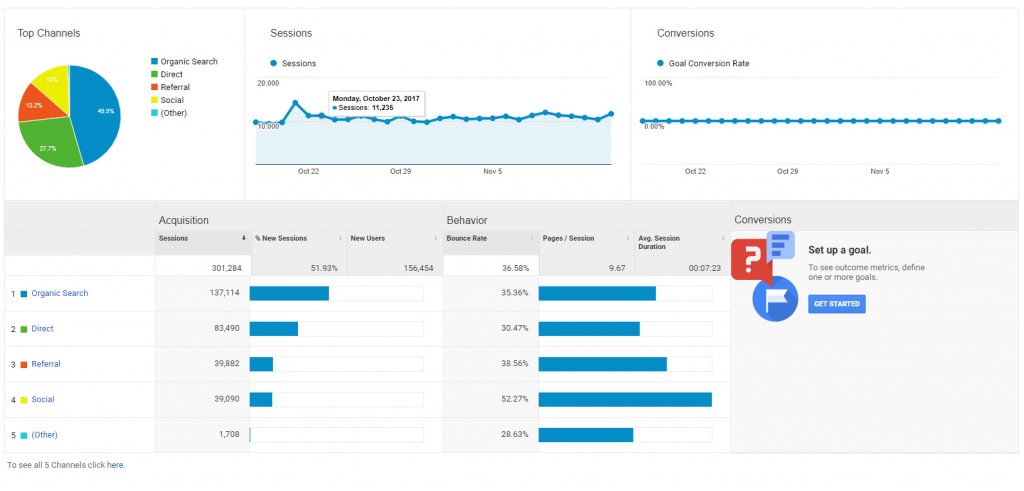1024x491 pixels.
Task: Click the 28.63% bounce rate value
Action: coord(515,434)
